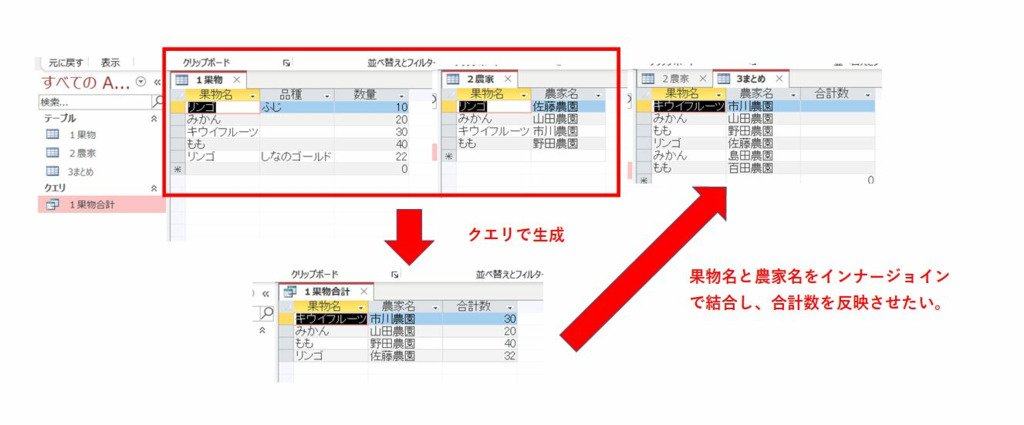Open the 1果物 table in the navigation pane
Viewport: 1024px width, 425px height.
pos(82,135)
